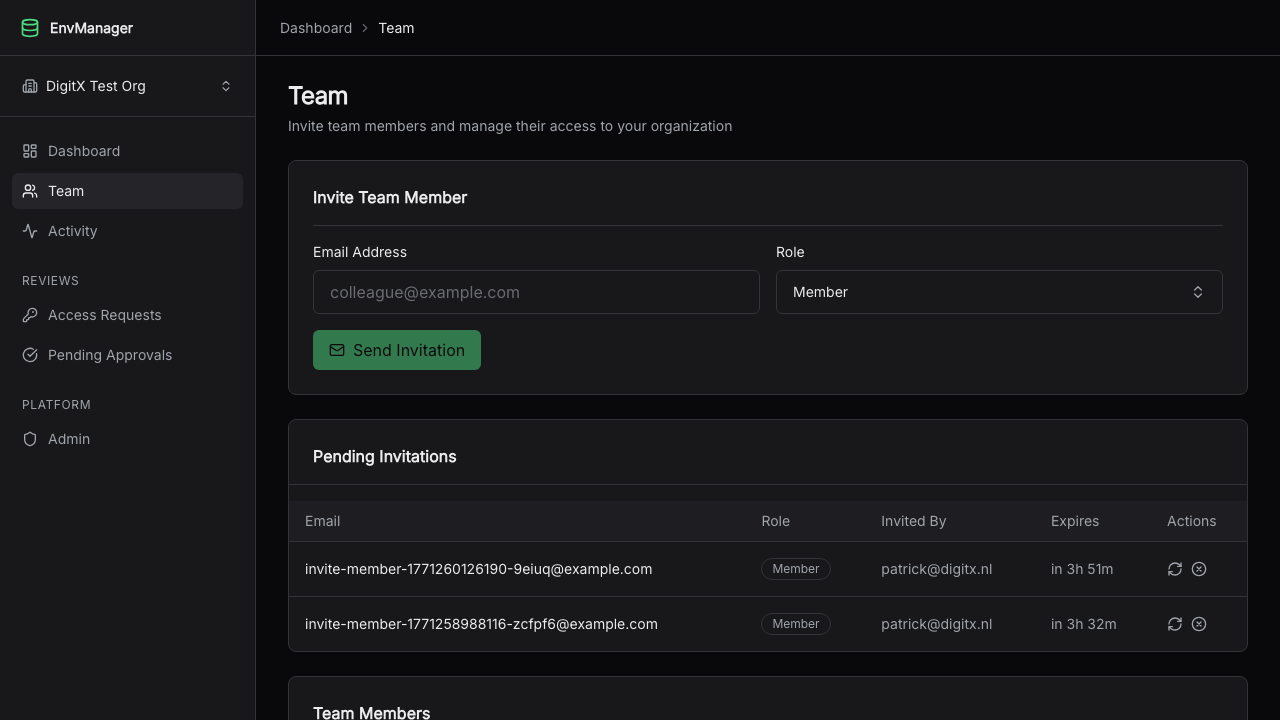Click the Activity pulse icon in sidebar
The height and width of the screenshot is (720, 1280).
pyautogui.click(x=30, y=231)
